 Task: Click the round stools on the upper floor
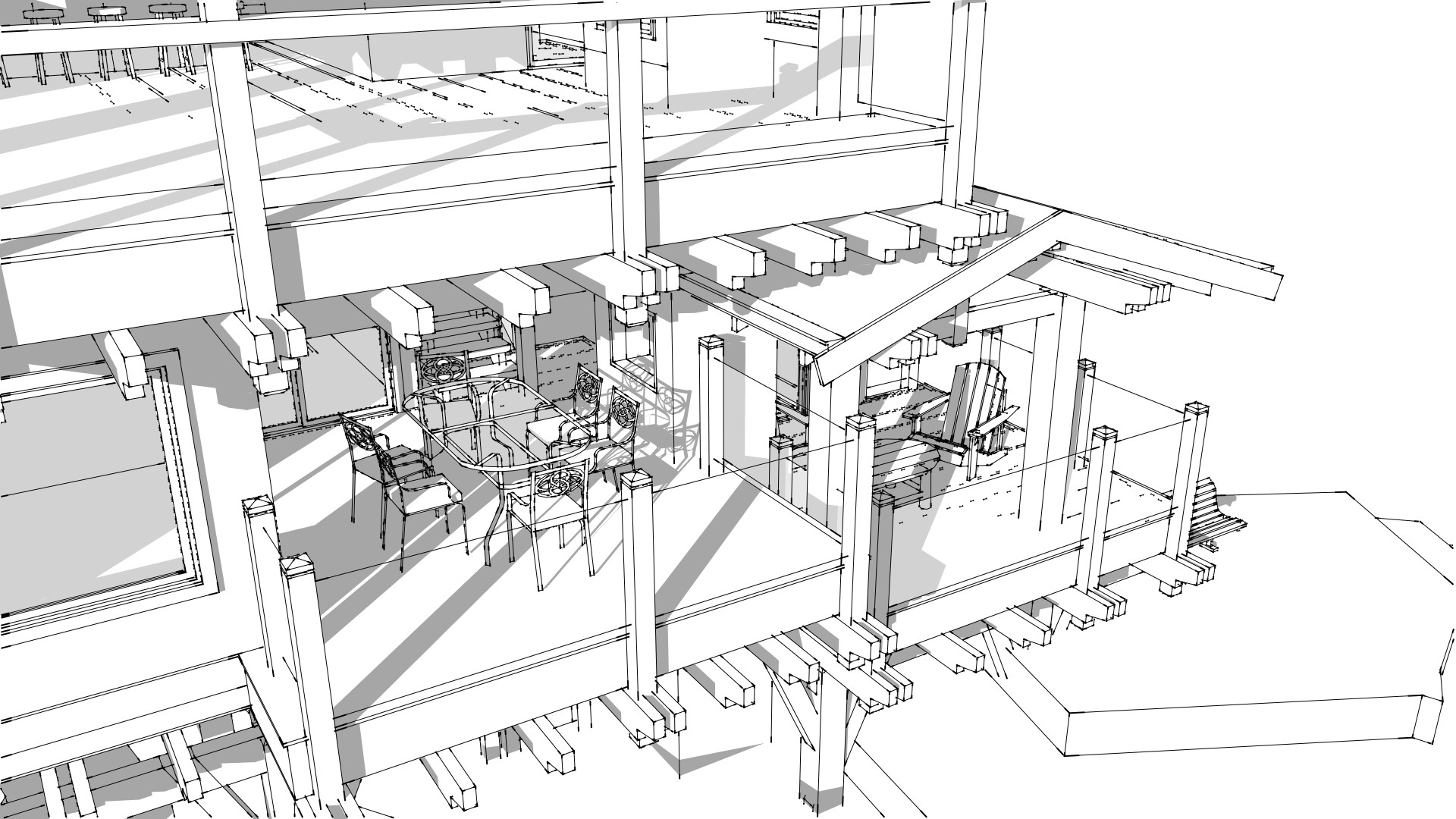[x=106, y=13]
